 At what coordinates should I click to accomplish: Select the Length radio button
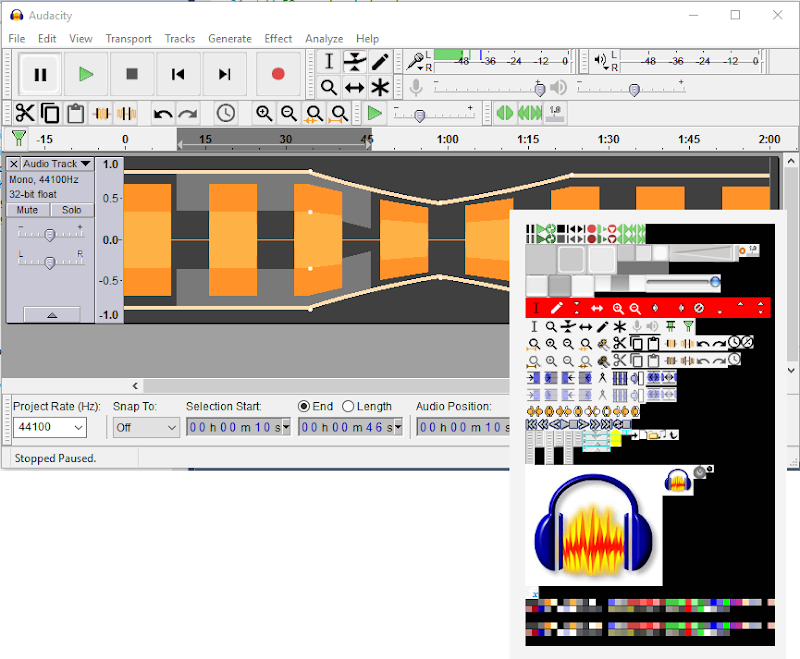click(348, 406)
